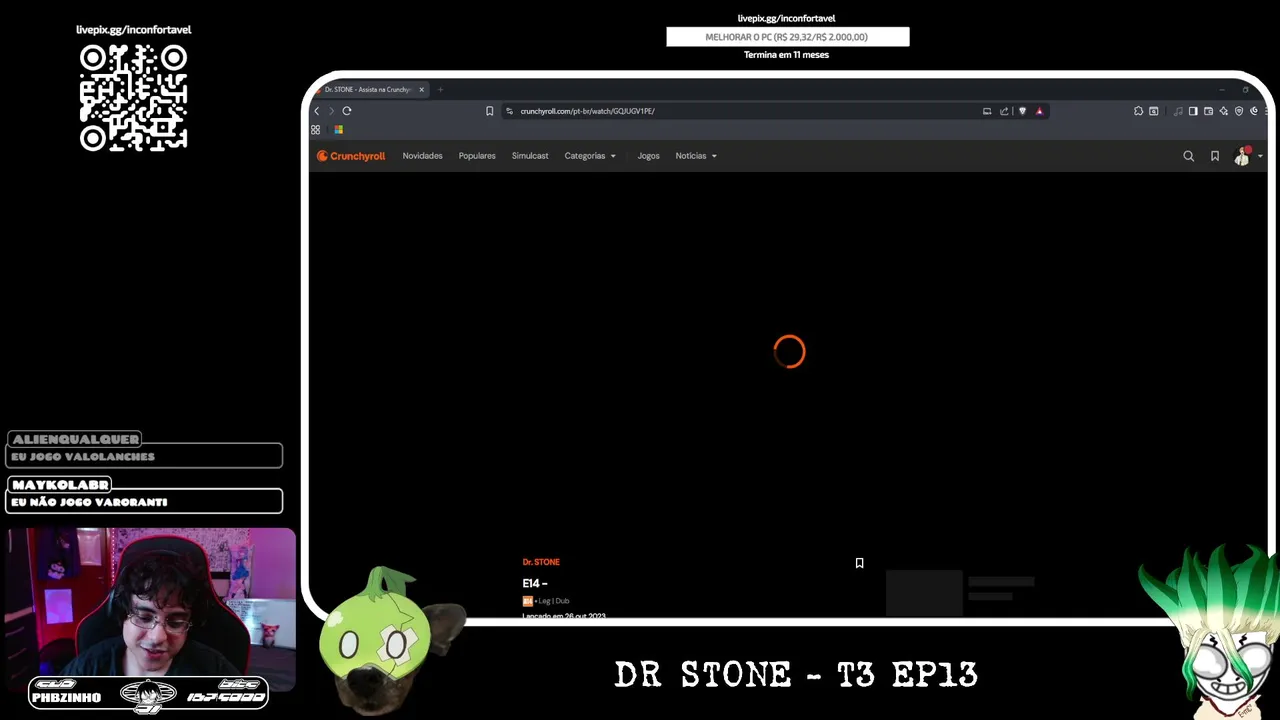Open site settings icon before the URL

pyautogui.click(x=509, y=111)
